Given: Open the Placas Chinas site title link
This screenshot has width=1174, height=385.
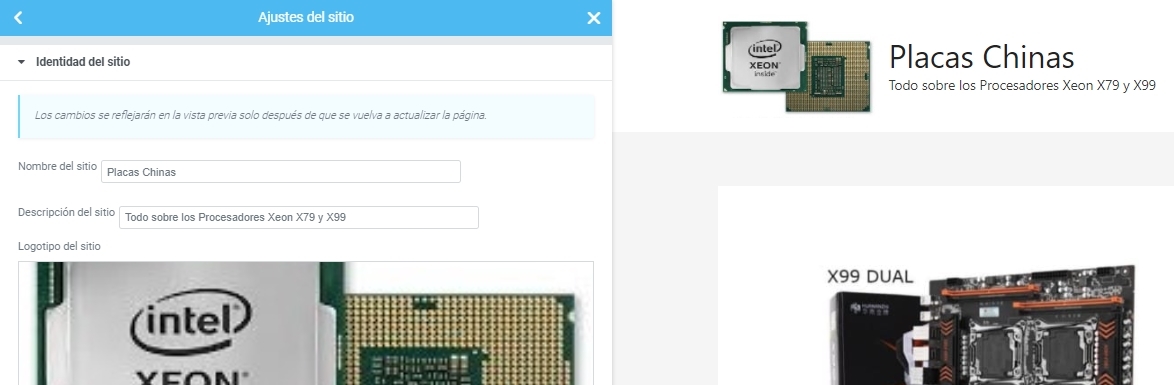Looking at the screenshot, I should (x=981, y=57).
